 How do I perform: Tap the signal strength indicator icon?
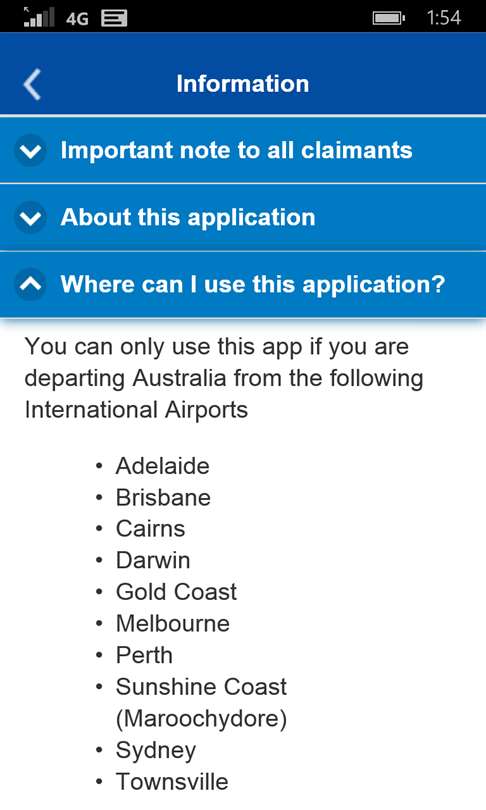point(39,17)
